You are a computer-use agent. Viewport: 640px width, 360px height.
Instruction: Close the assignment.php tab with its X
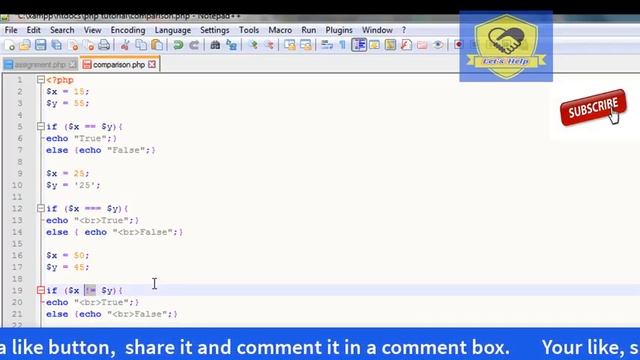pyautogui.click(x=72, y=64)
